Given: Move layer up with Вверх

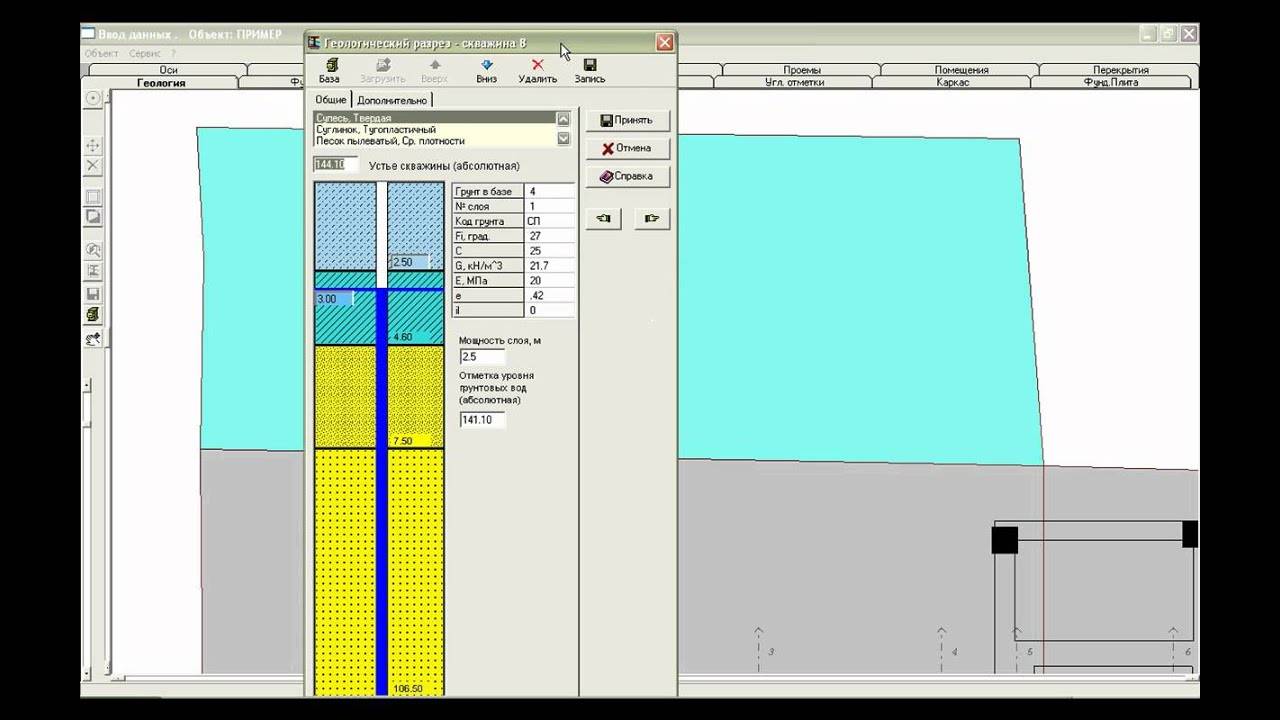Looking at the screenshot, I should (x=434, y=70).
